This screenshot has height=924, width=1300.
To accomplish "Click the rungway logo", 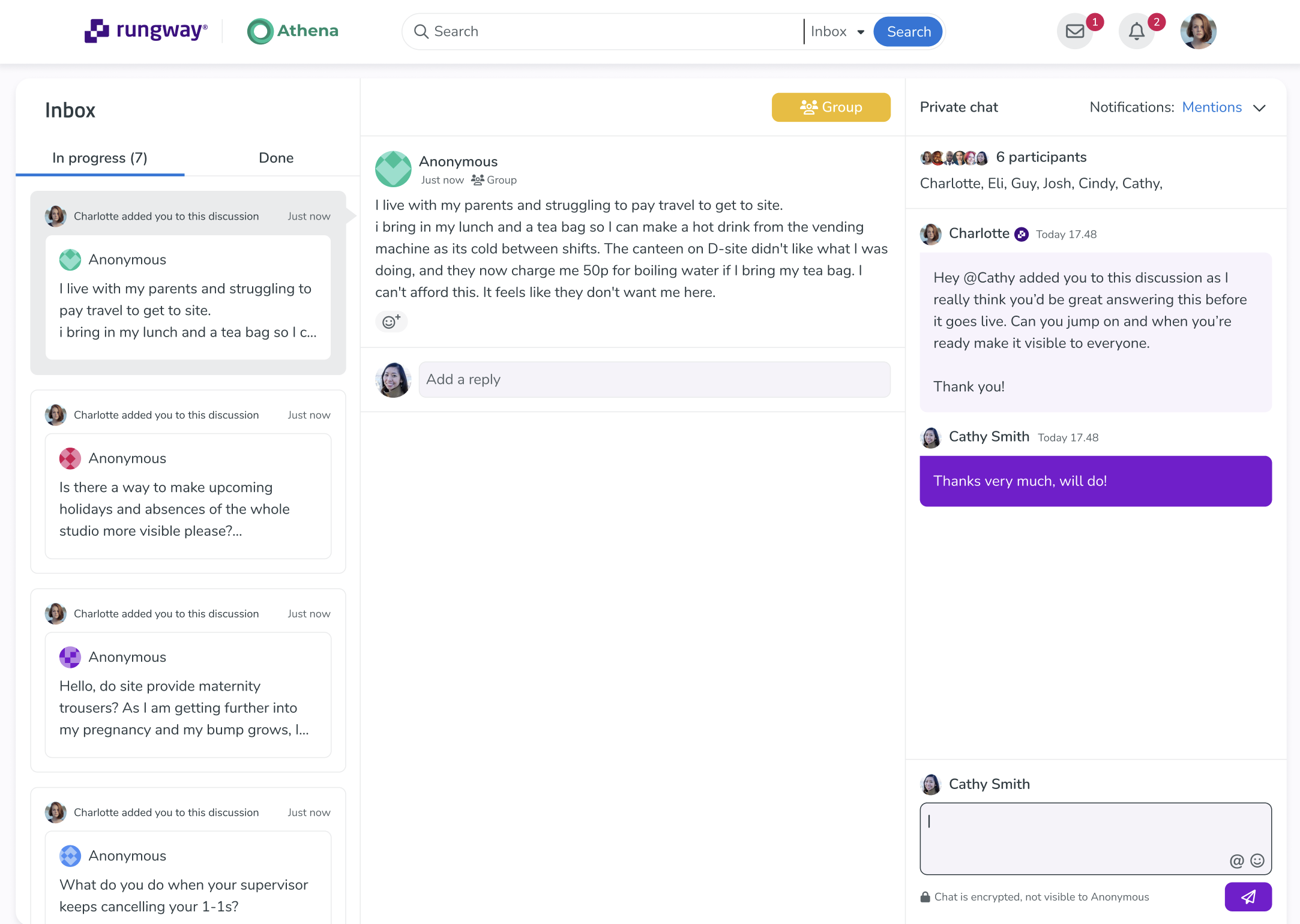I will click(145, 31).
